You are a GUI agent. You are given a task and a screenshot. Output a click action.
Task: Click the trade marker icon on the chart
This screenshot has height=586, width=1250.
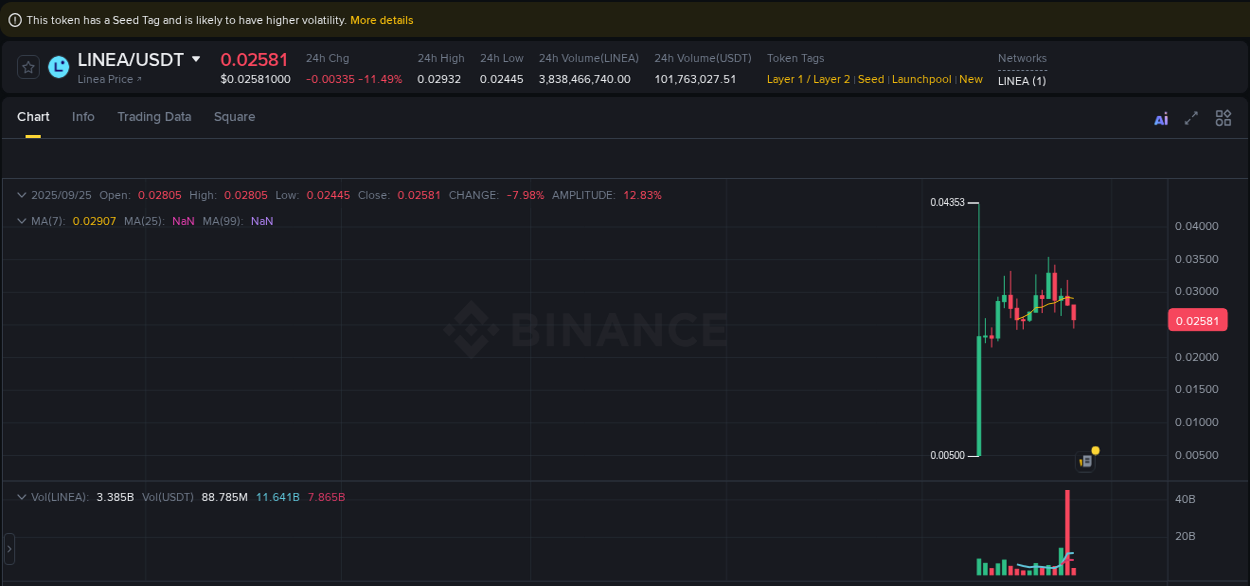(x=1086, y=460)
